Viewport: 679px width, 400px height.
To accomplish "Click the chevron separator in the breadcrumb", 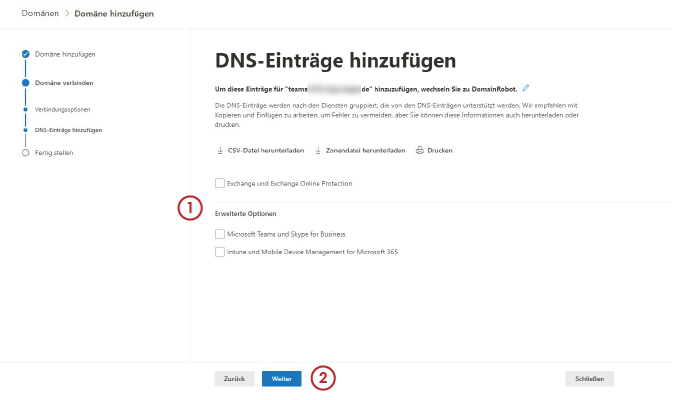I will click(x=67, y=13).
